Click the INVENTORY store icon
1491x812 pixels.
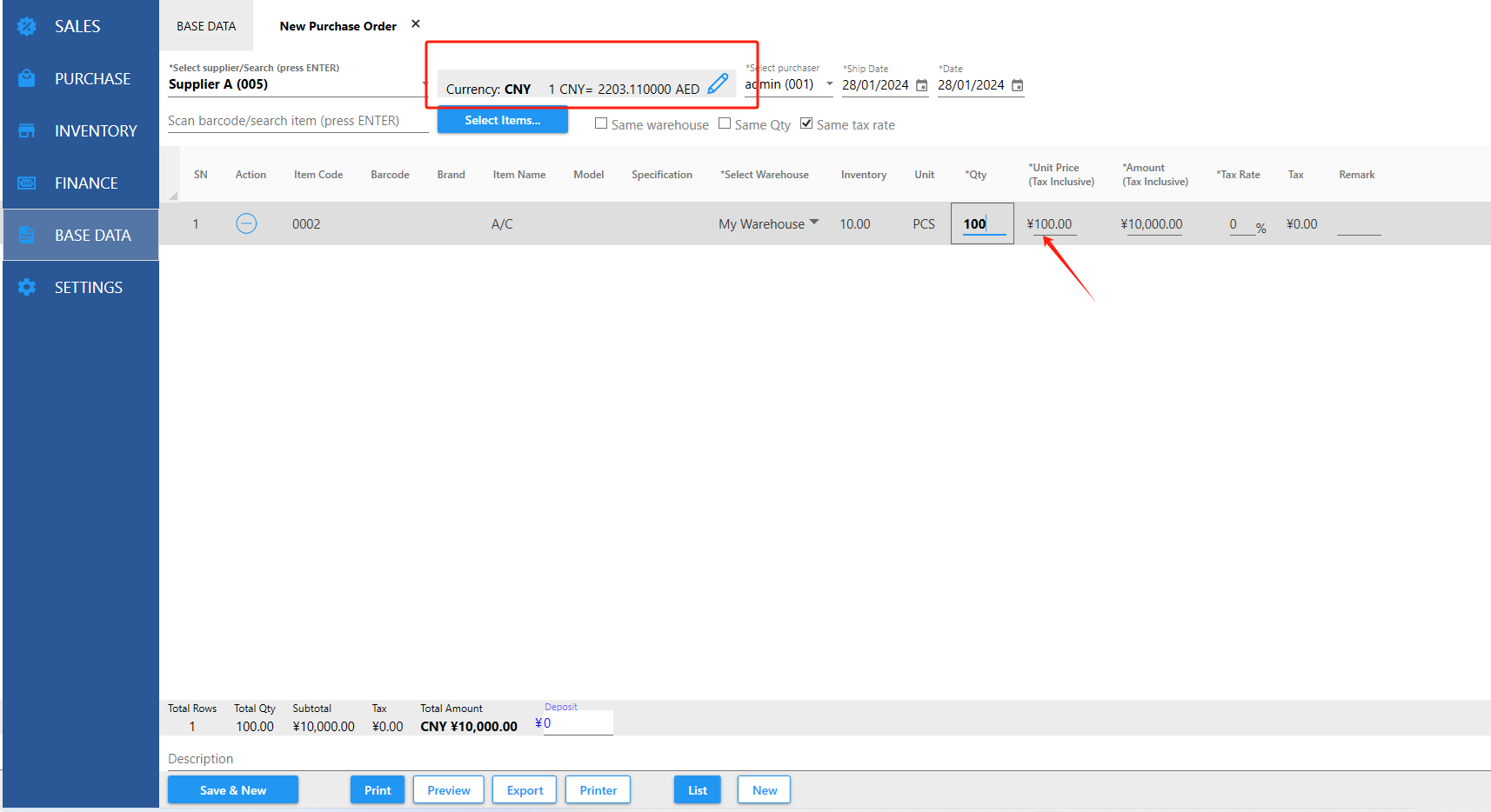pos(27,130)
